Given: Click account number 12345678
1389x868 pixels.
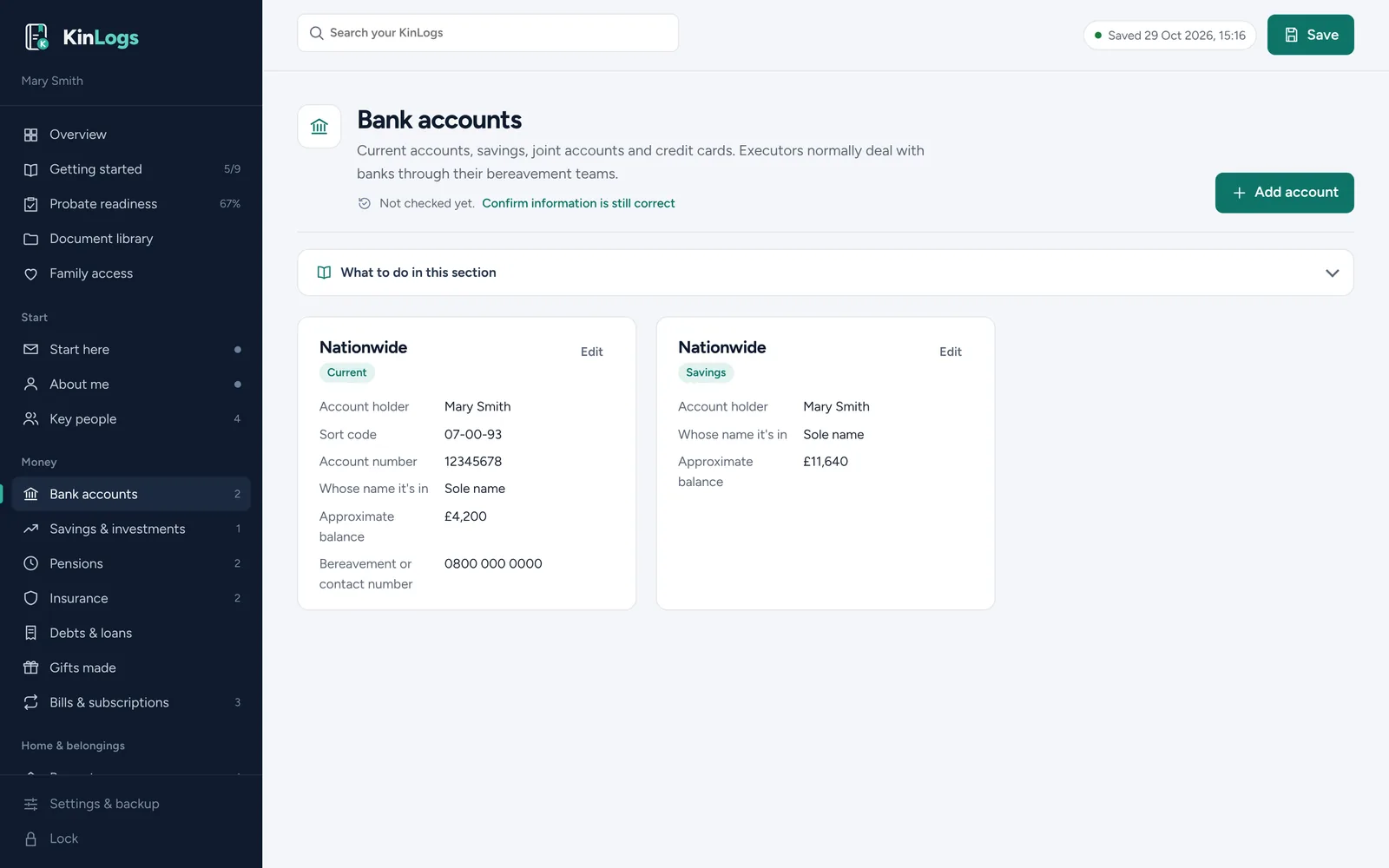Looking at the screenshot, I should click(473, 462).
